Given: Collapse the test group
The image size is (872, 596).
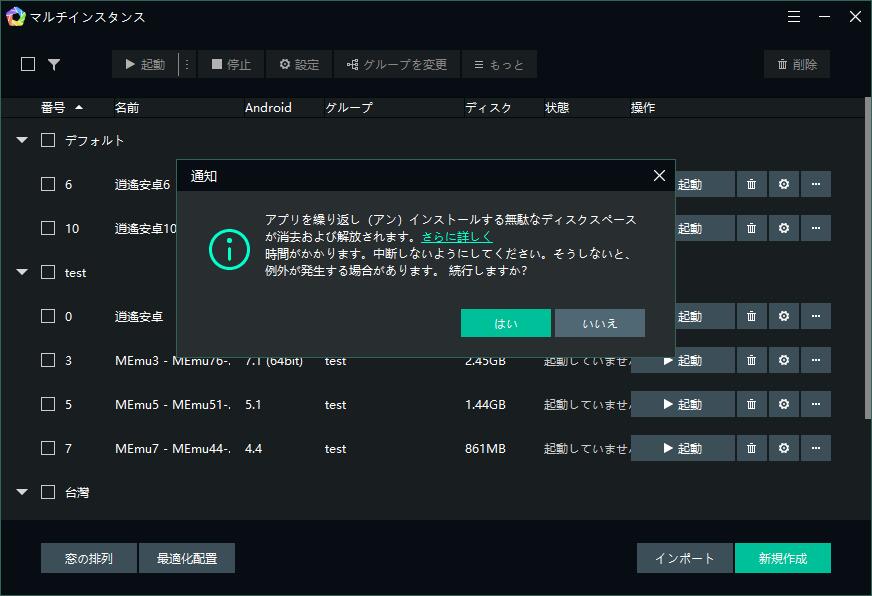Looking at the screenshot, I should [22, 272].
